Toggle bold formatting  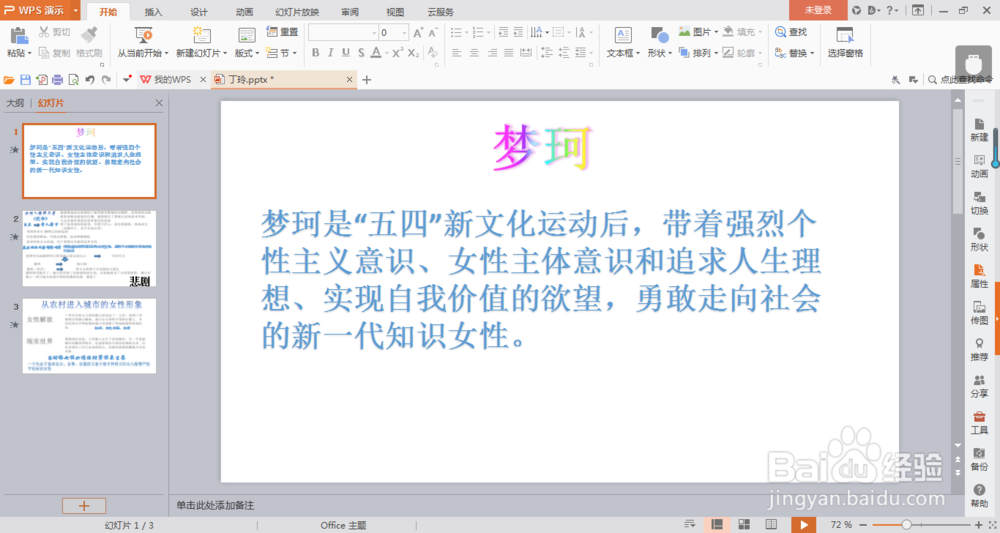tap(315, 53)
